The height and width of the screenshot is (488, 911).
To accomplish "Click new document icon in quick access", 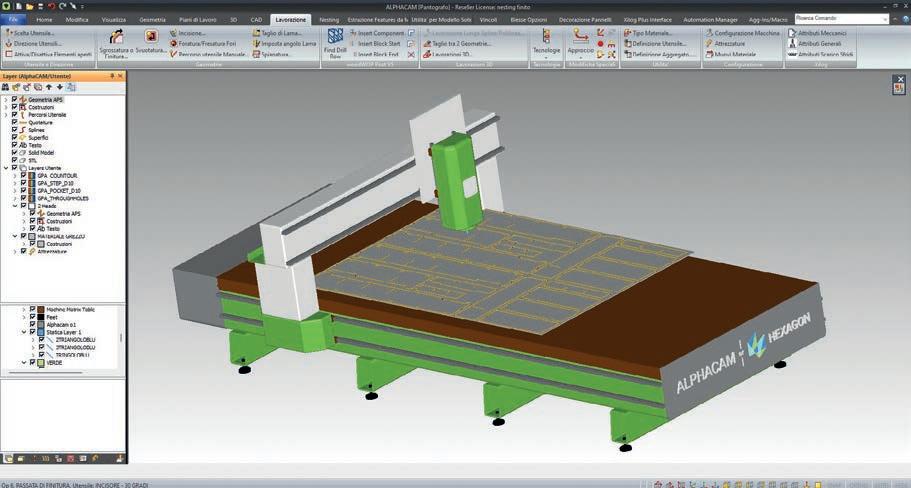I will coord(19,6).
